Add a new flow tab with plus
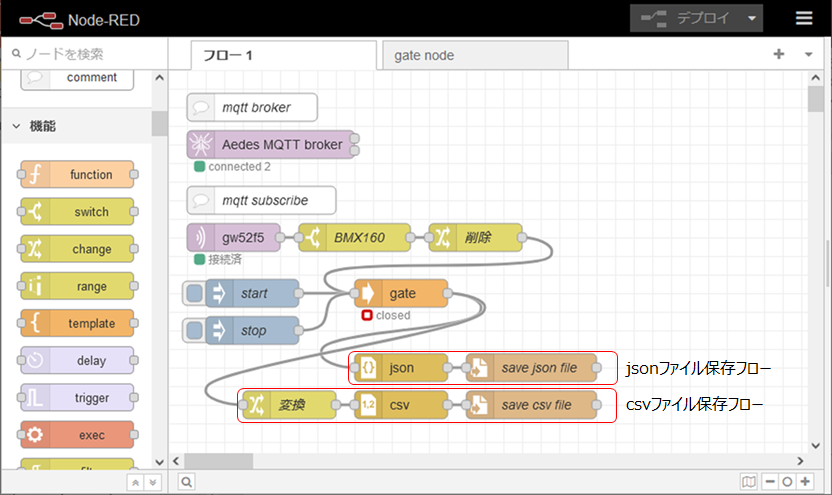The height and width of the screenshot is (495, 832). coord(778,55)
